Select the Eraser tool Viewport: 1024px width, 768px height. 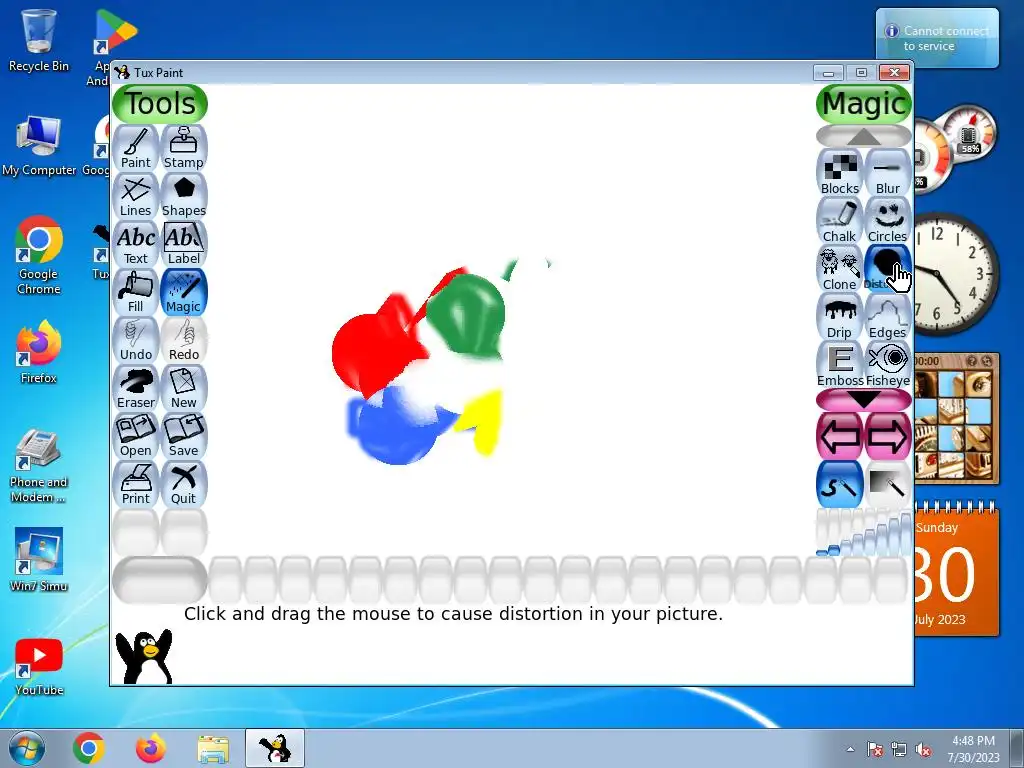point(136,388)
